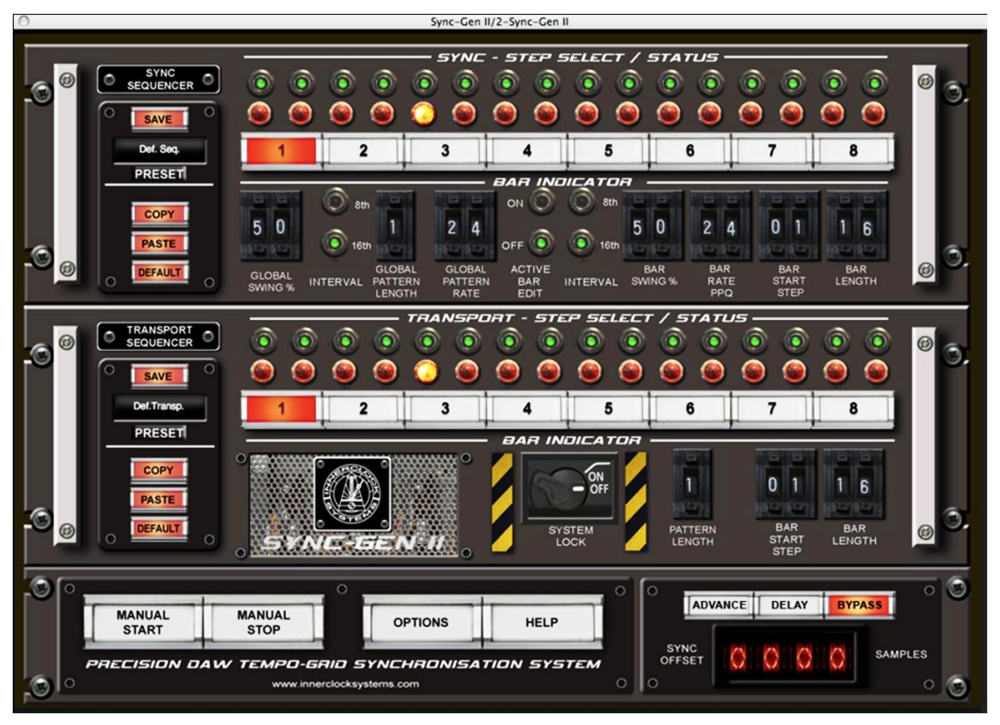1000x725 pixels.
Task: Click the Sync Bar Length counter
Action: click(857, 227)
